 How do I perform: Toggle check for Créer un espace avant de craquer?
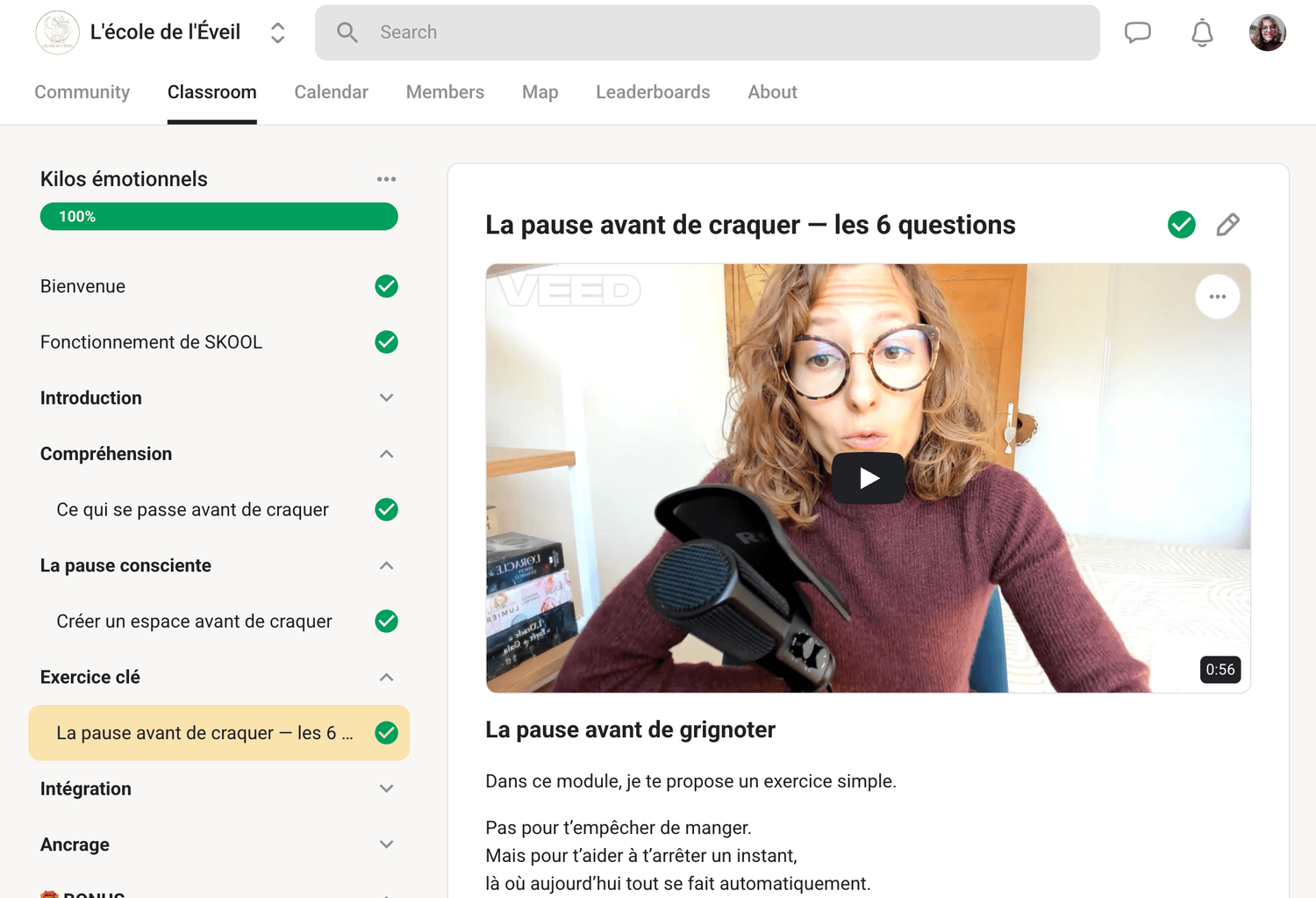(x=386, y=621)
